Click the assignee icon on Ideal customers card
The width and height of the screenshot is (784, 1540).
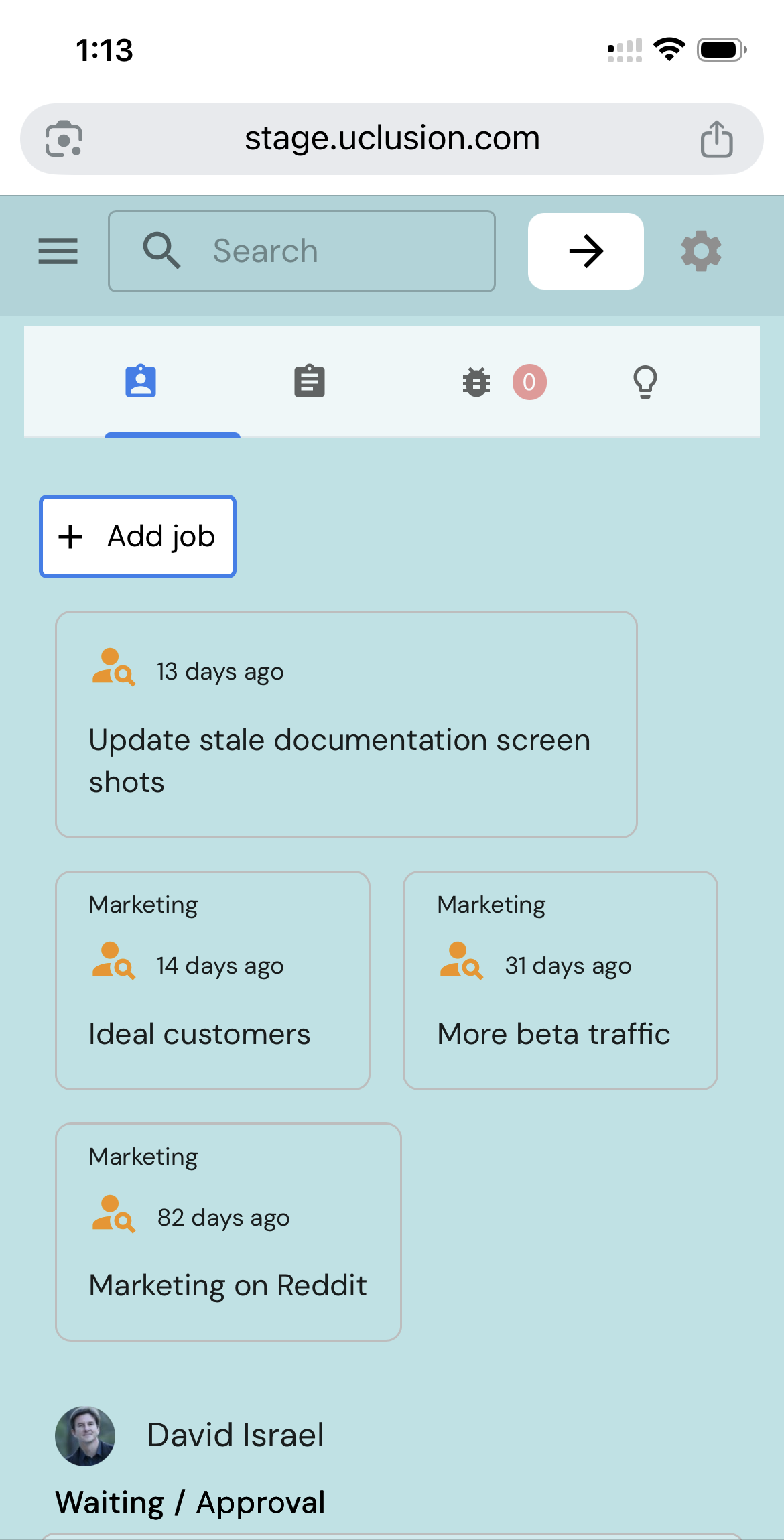[x=113, y=962]
